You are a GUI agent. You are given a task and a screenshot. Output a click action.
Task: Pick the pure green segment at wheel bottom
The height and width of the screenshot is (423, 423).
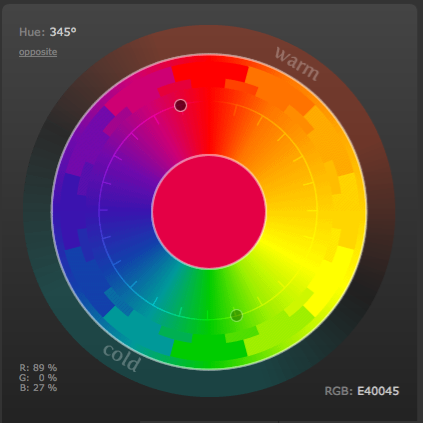pyautogui.click(x=209, y=349)
